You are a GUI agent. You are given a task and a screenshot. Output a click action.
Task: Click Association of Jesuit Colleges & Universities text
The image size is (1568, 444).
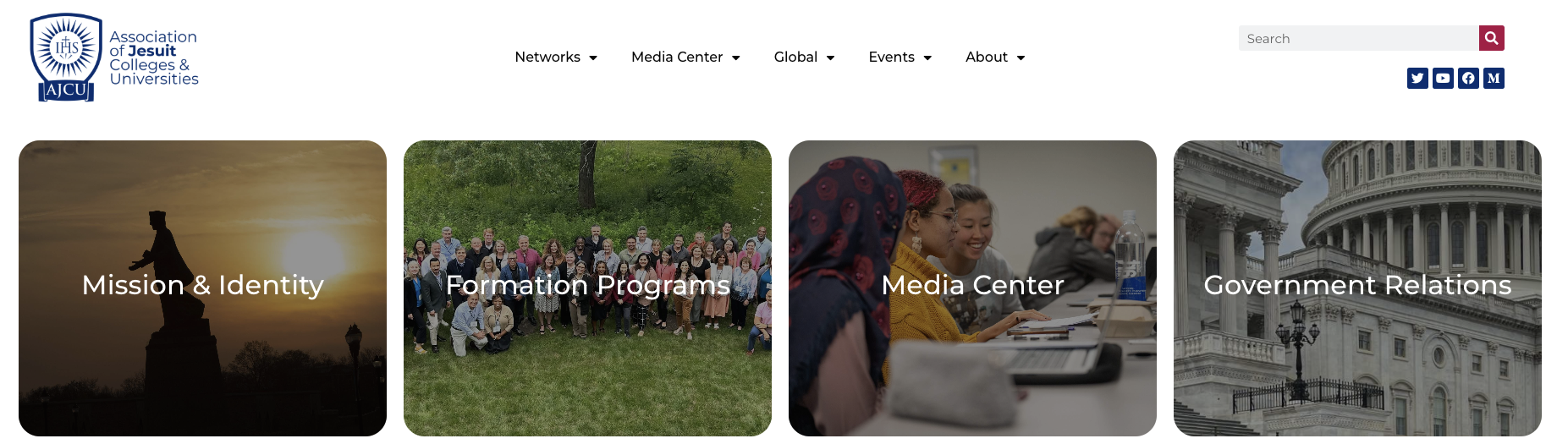pos(154,58)
